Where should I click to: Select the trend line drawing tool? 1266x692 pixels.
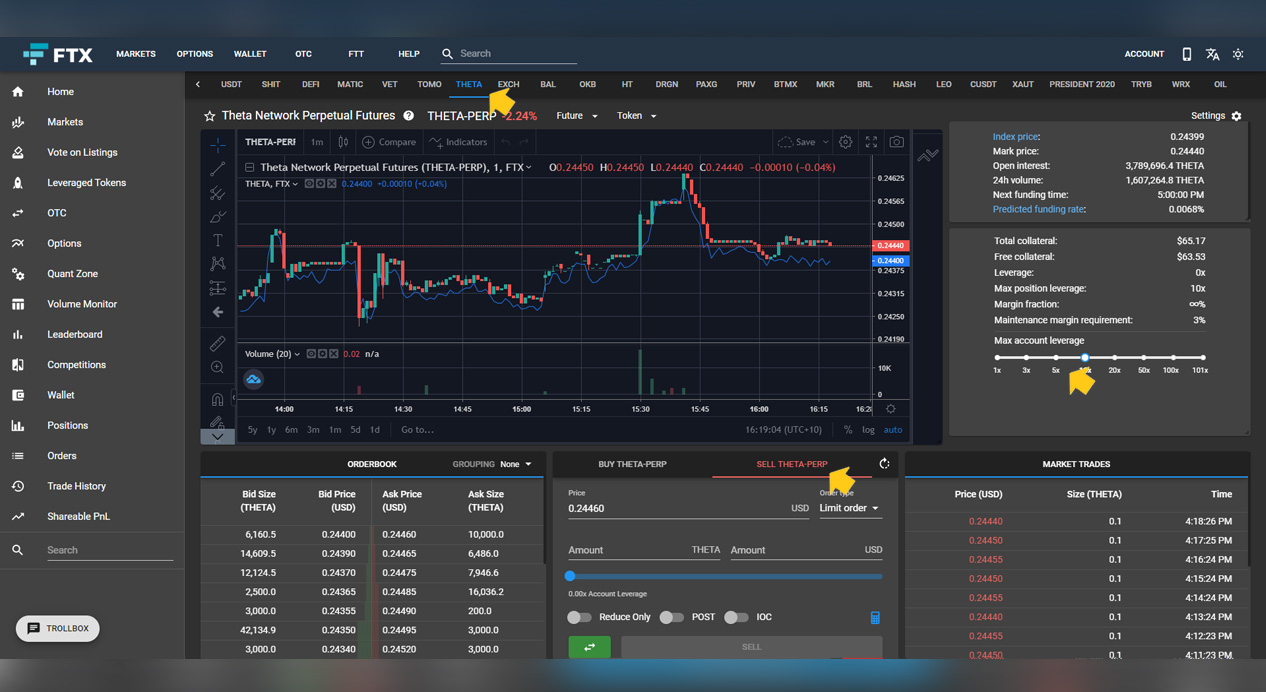click(218, 169)
